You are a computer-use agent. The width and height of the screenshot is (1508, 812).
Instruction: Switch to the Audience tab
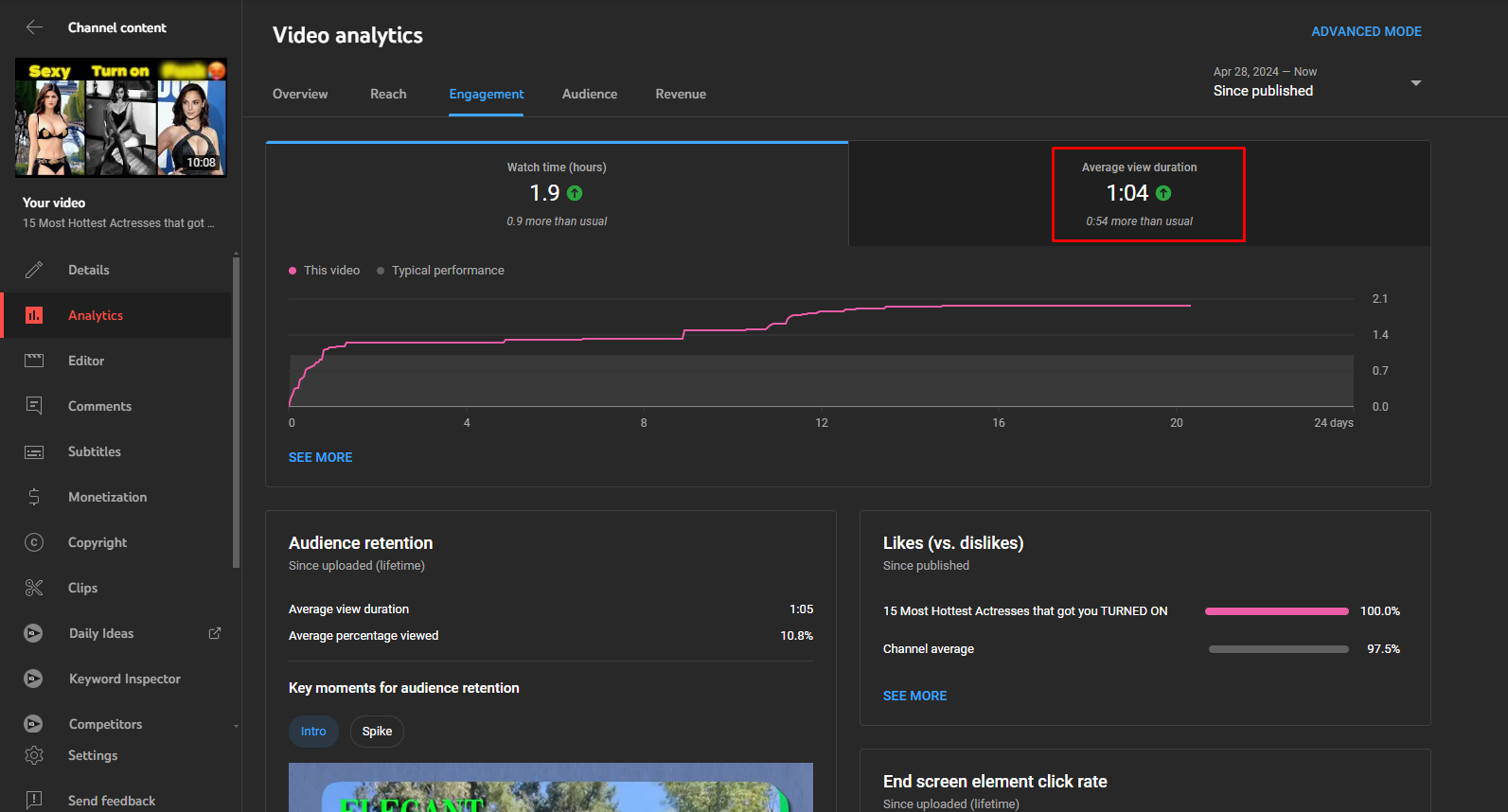[x=590, y=94]
